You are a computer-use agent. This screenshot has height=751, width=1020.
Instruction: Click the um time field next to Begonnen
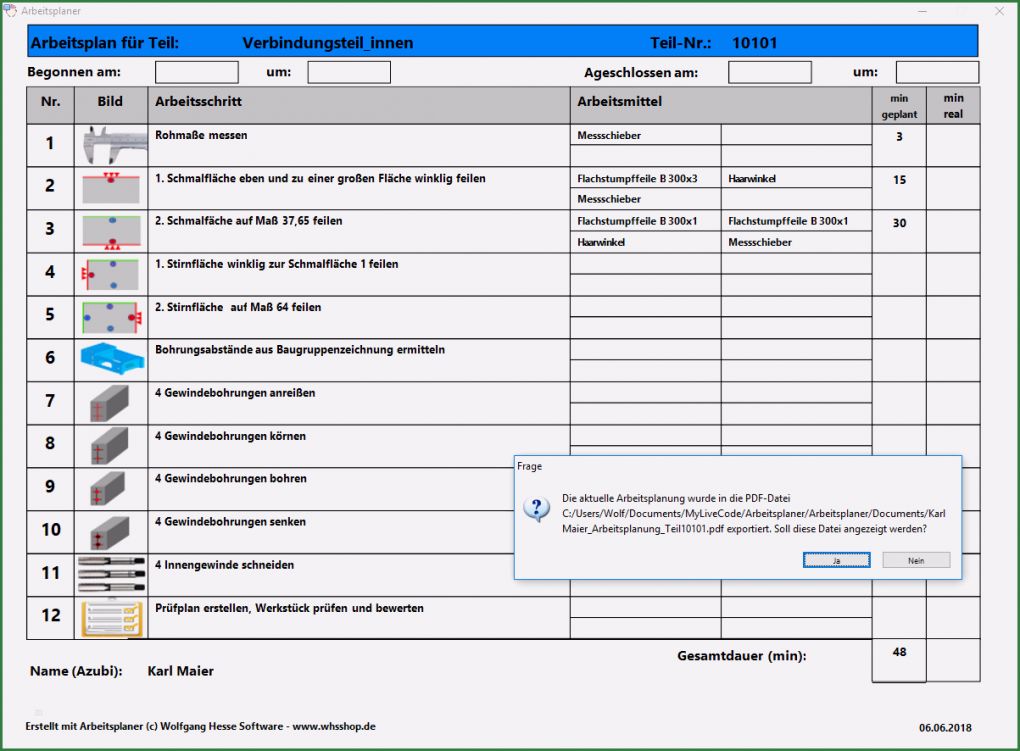tap(349, 71)
